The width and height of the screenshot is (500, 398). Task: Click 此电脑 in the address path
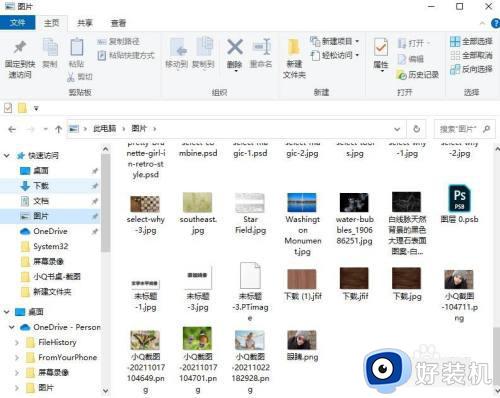click(105, 129)
